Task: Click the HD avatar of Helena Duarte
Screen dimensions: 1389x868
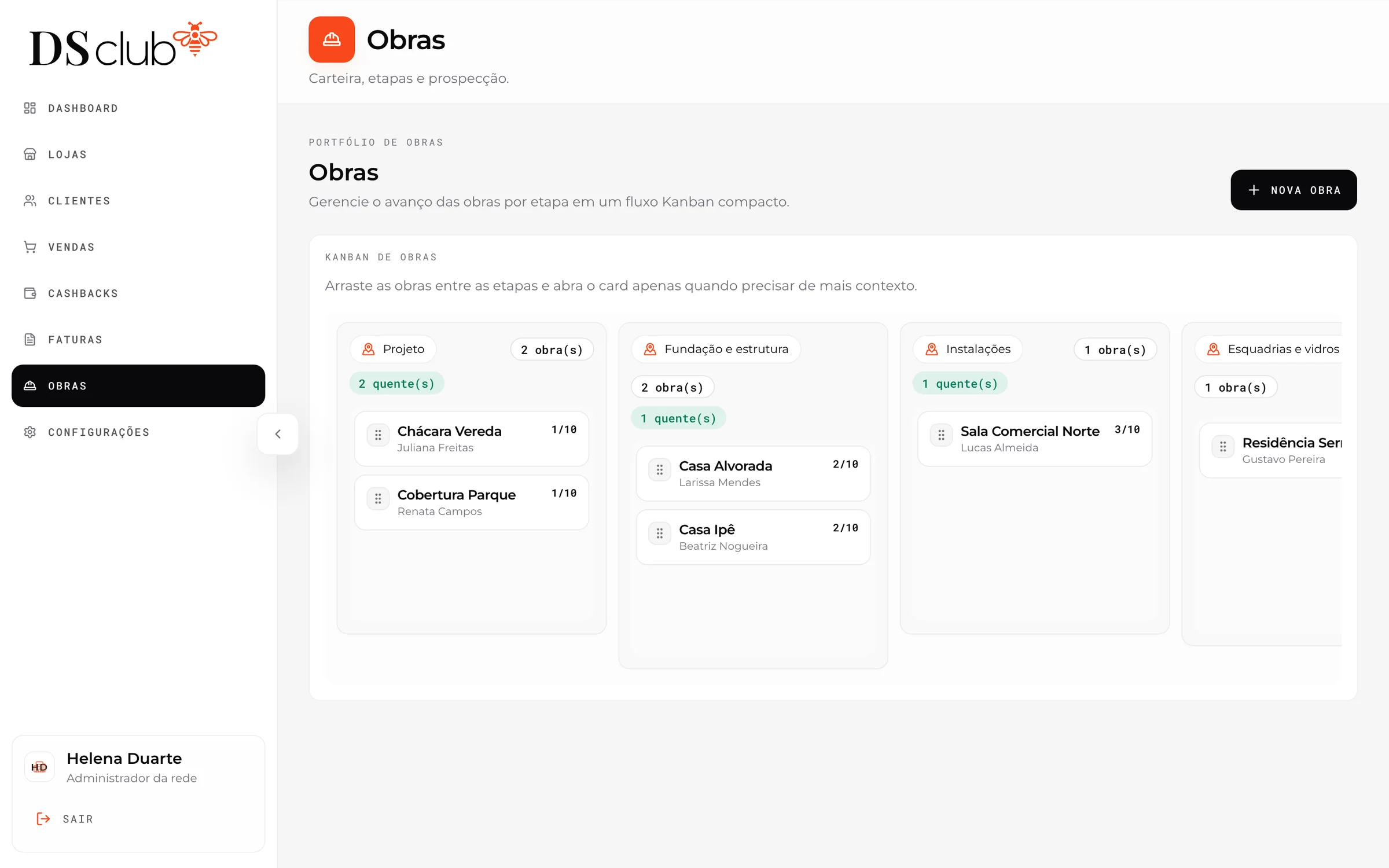Action: (x=39, y=767)
